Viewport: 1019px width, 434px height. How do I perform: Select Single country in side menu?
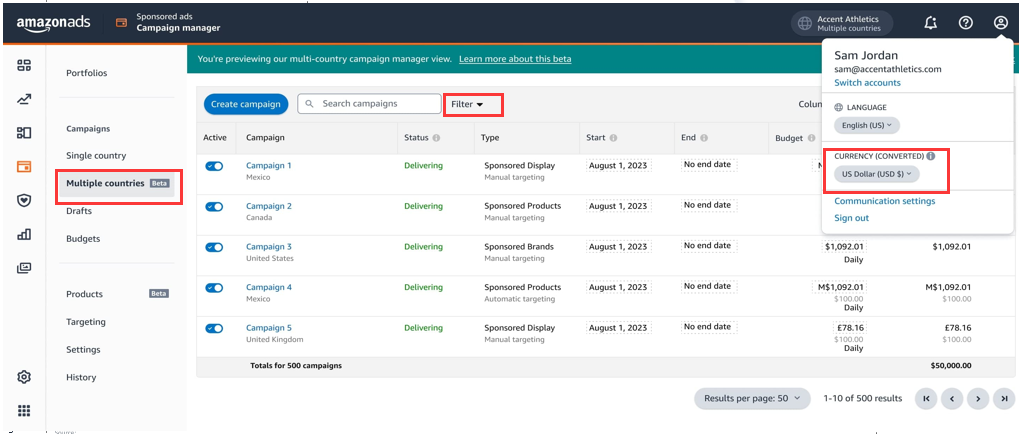coord(96,156)
